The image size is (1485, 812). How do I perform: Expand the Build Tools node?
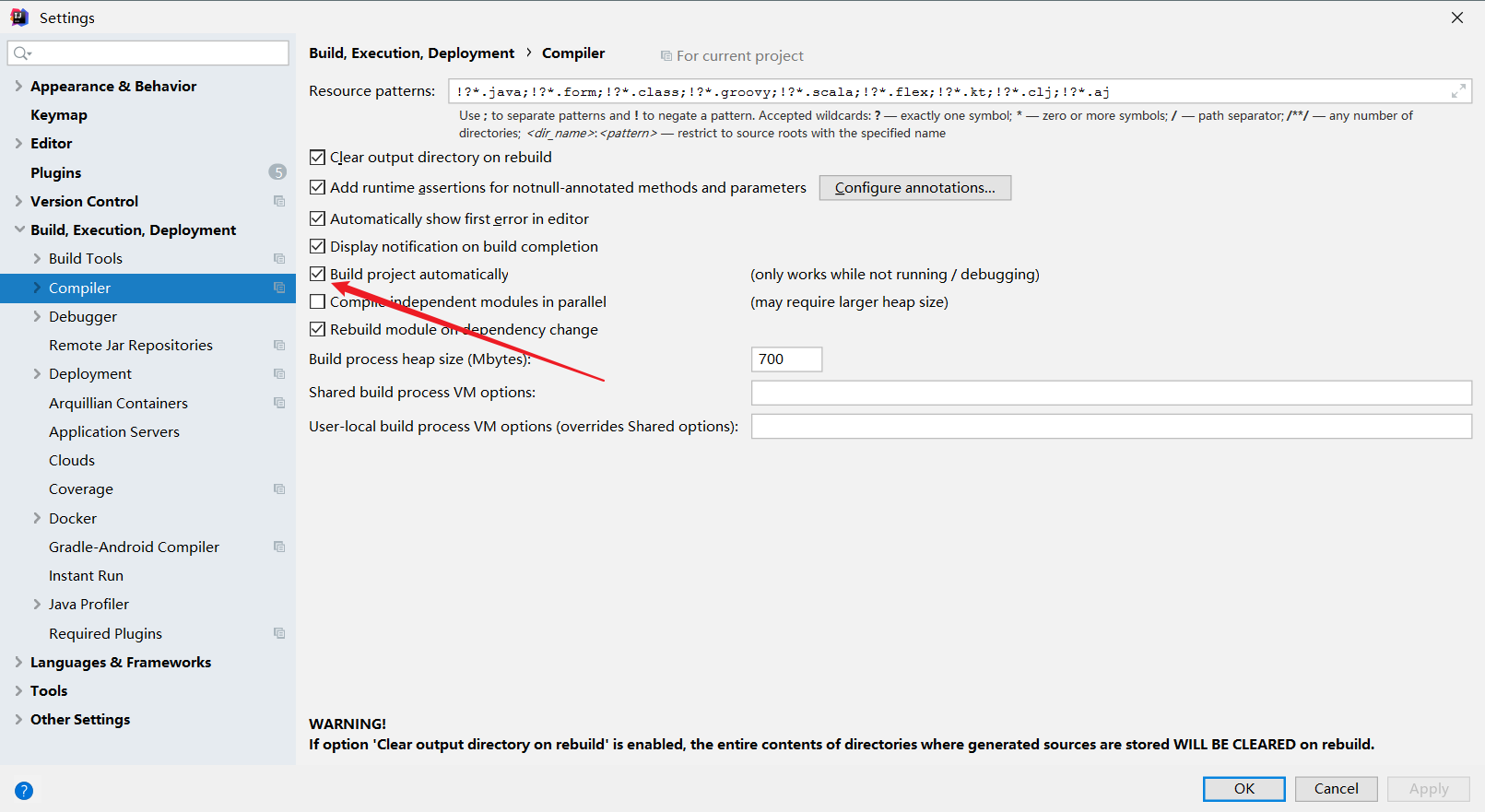click(37, 259)
